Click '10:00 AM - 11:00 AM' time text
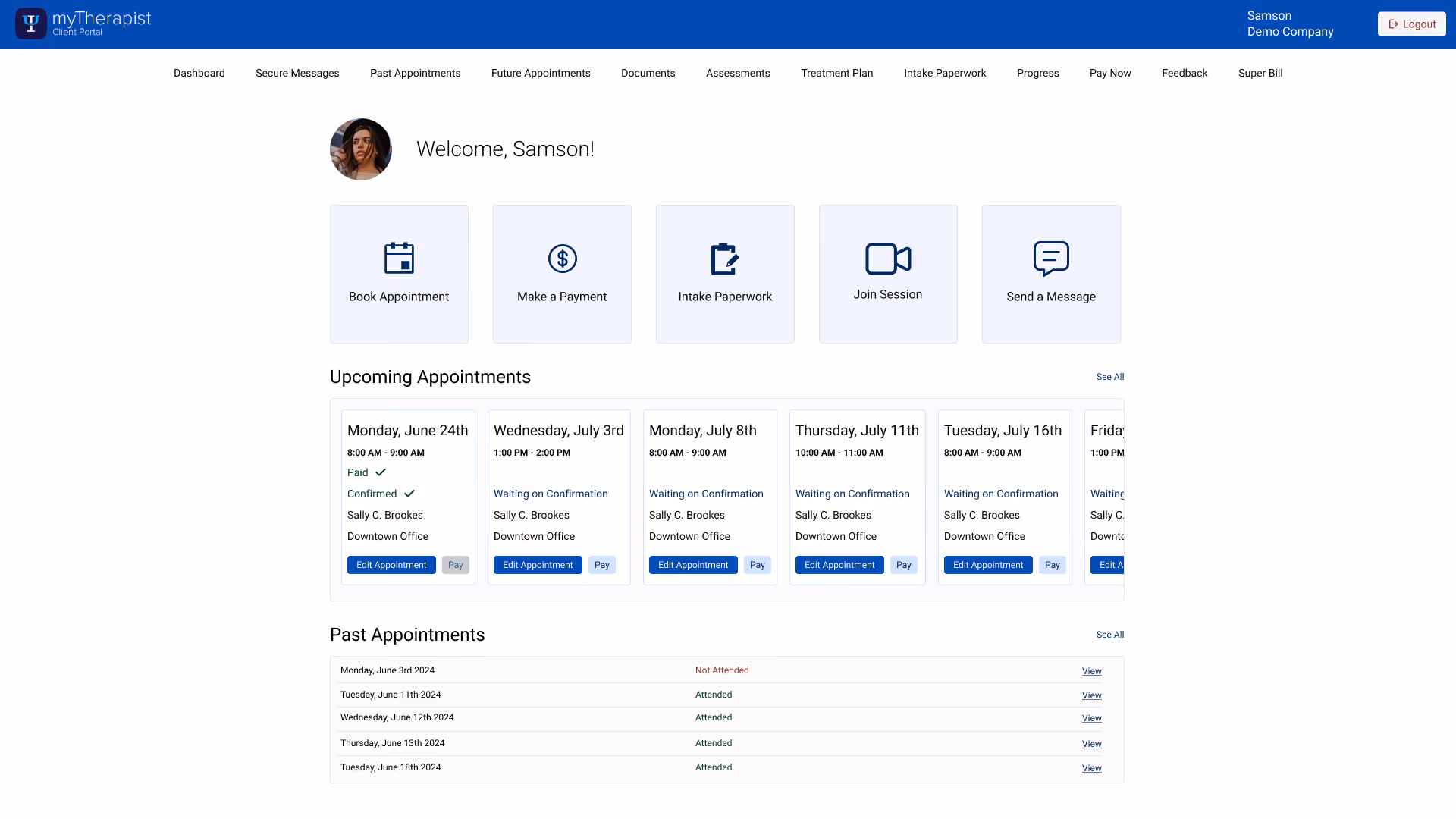This screenshot has height=819, width=1456. [x=839, y=453]
